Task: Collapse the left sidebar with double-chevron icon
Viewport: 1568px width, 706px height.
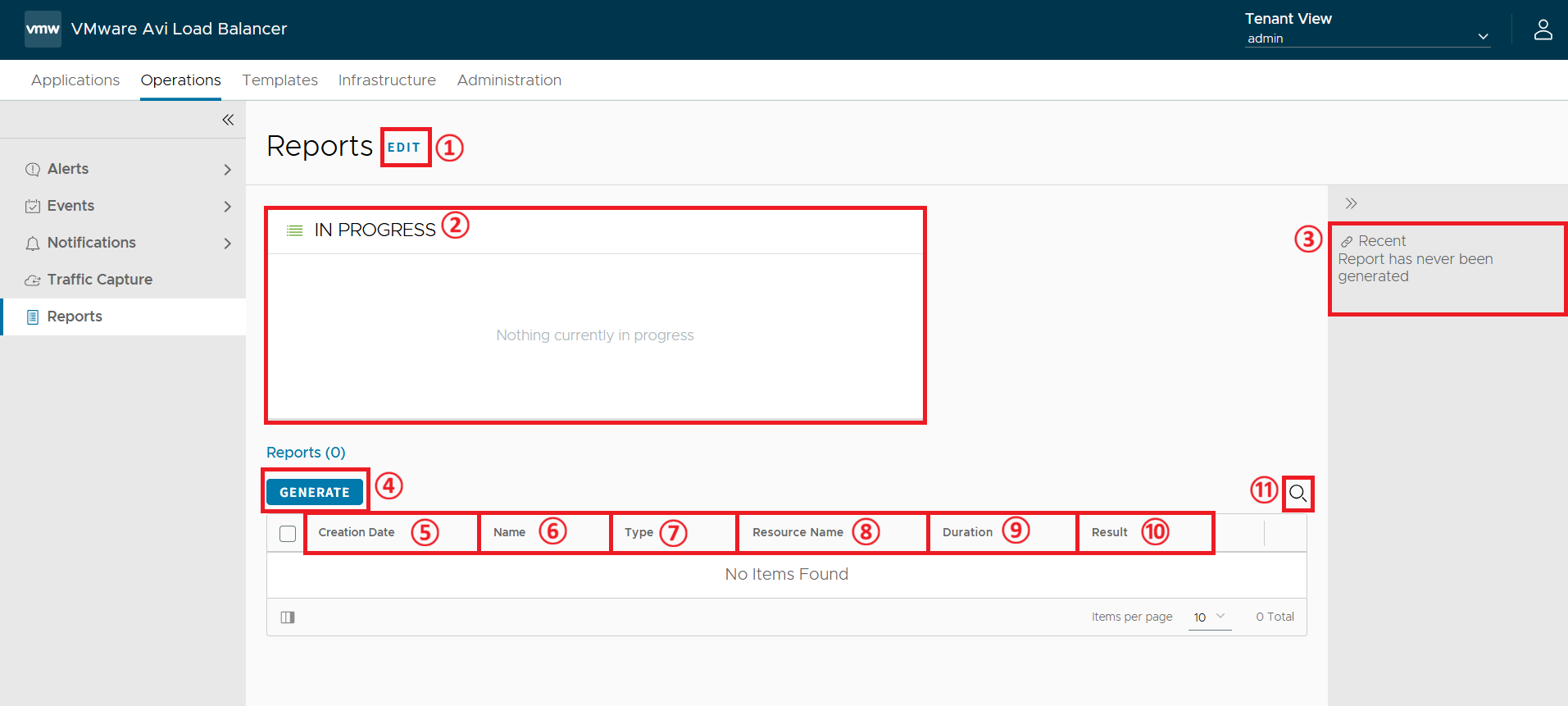Action: click(228, 120)
